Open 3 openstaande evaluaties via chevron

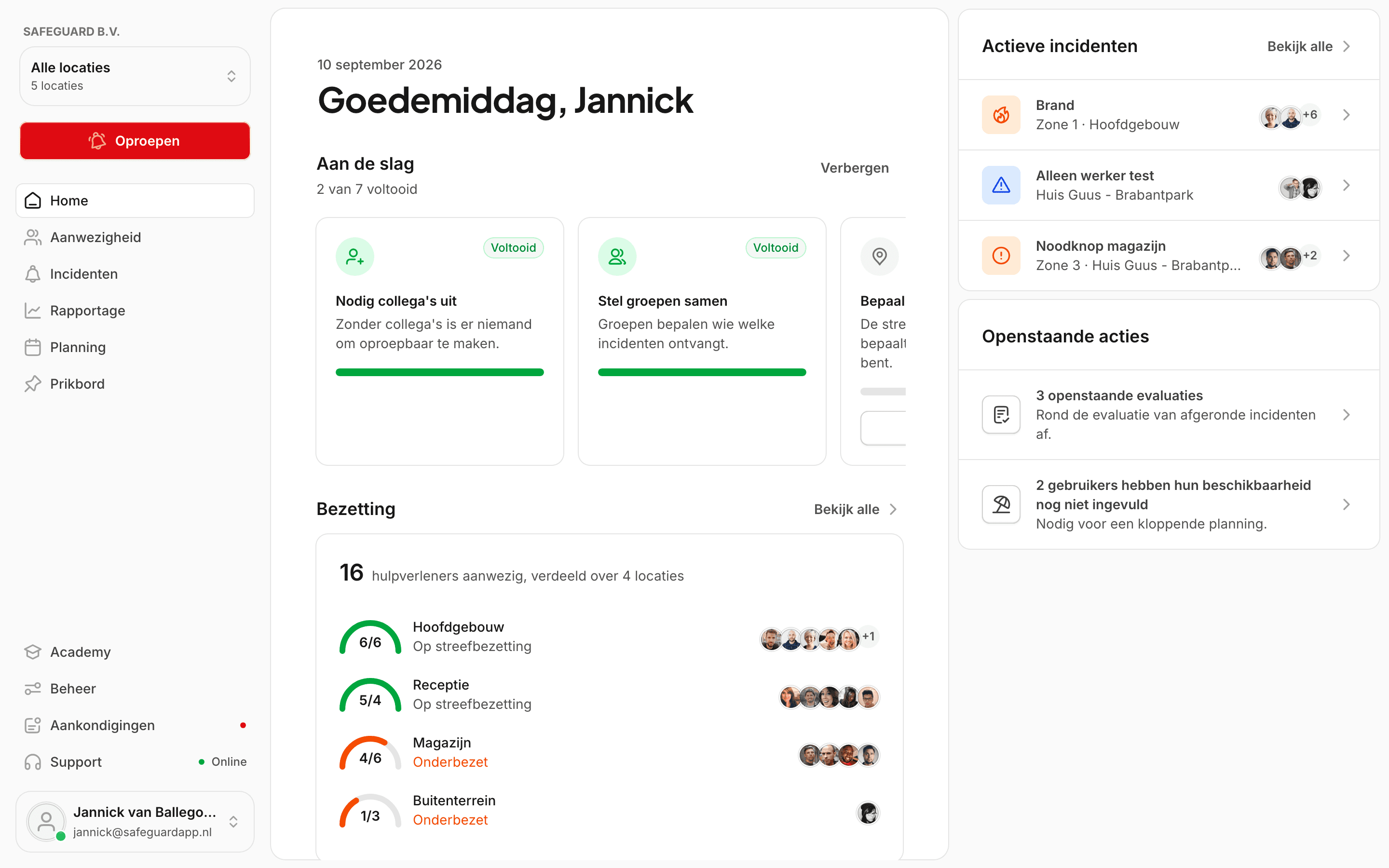[1347, 415]
